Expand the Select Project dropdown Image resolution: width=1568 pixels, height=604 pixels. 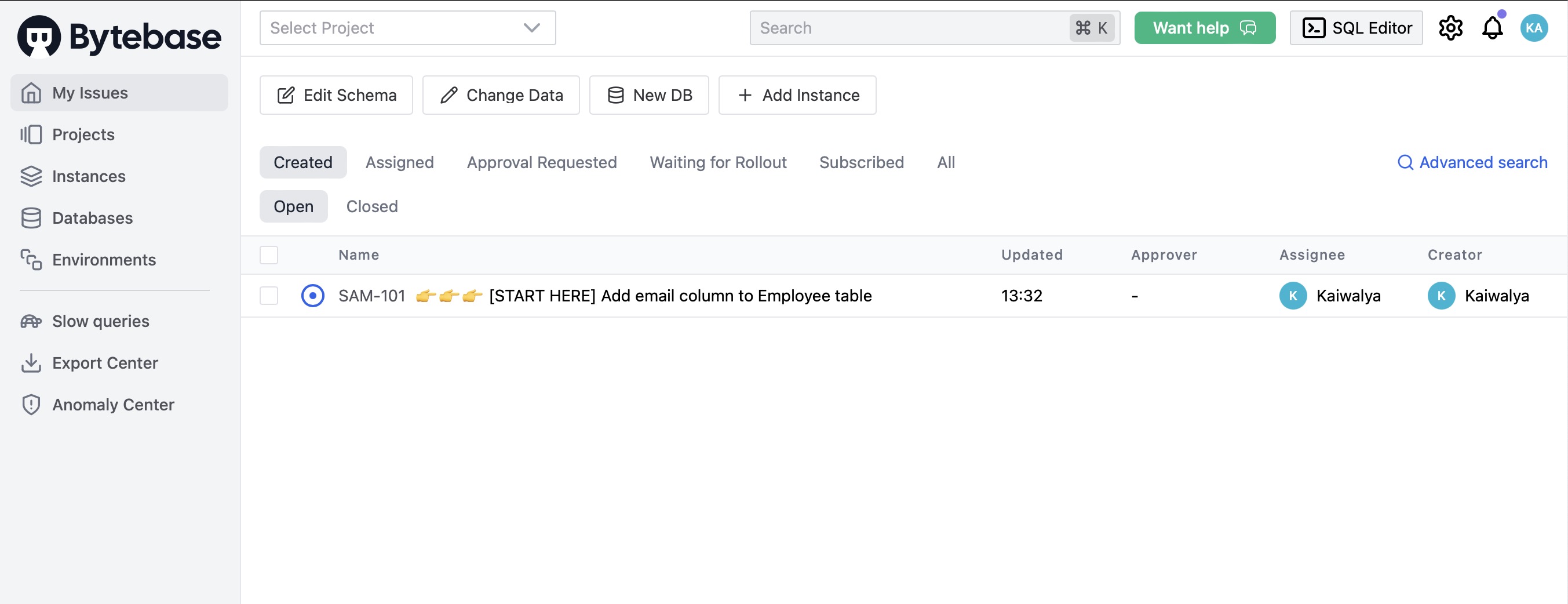(407, 27)
